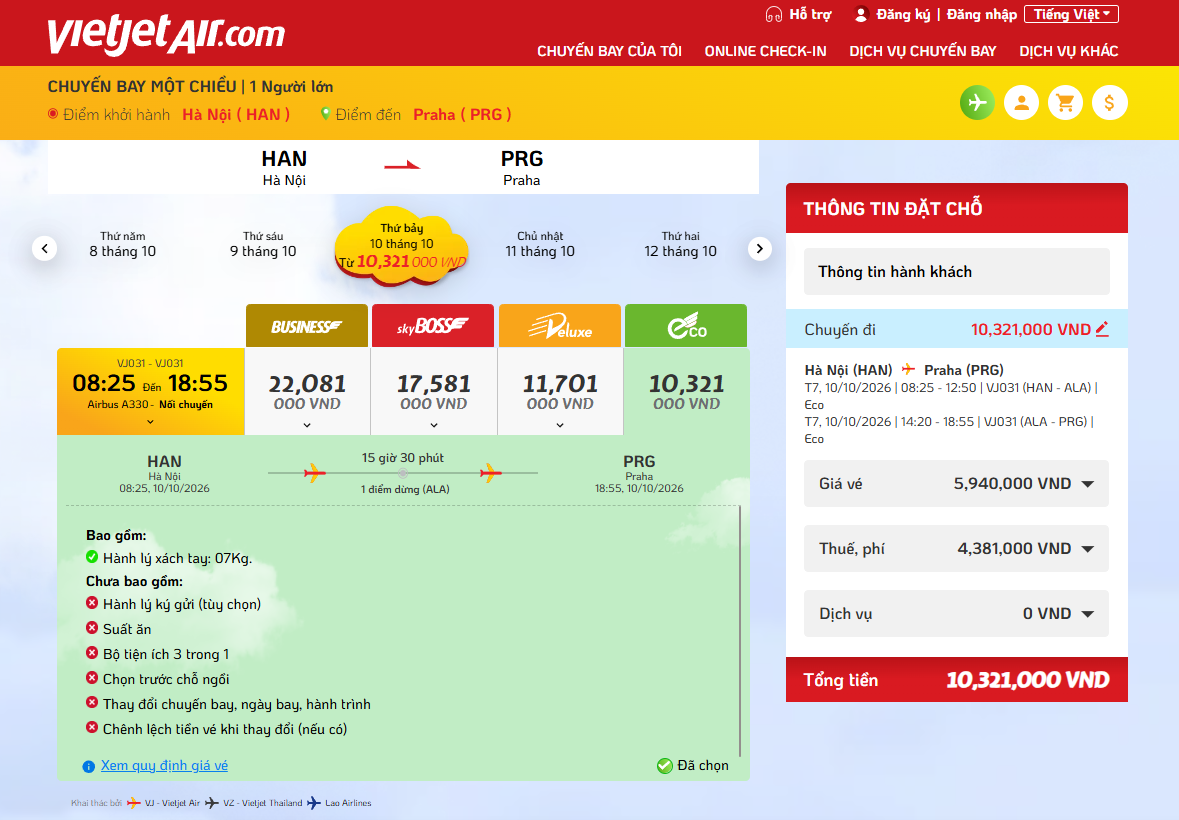
Task: Click the Lao Airlines operator icon
Action: pyautogui.click(x=314, y=803)
